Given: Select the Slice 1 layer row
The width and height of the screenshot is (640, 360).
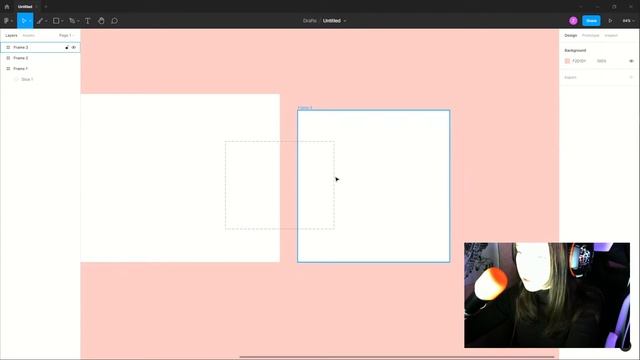Looking at the screenshot, I should [40, 79].
